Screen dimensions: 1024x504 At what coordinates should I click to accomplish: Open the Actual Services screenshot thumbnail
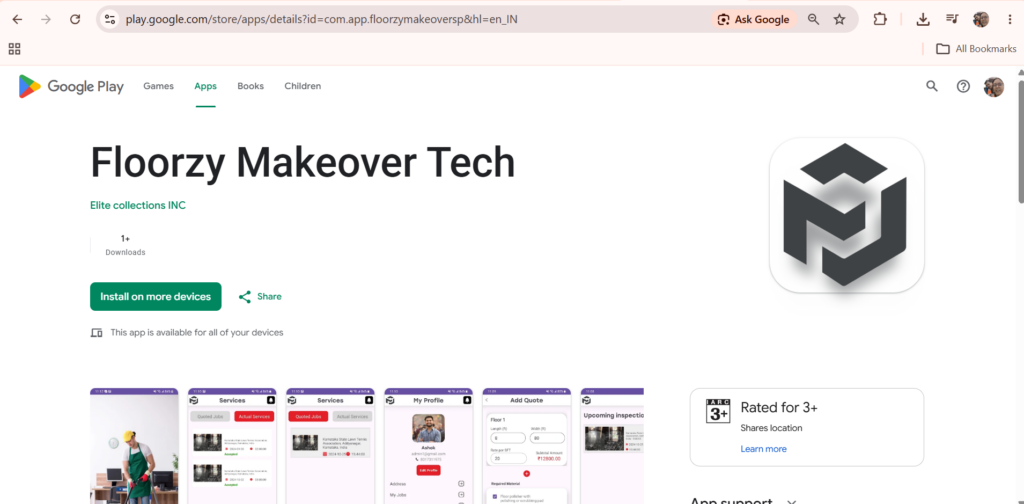232,446
